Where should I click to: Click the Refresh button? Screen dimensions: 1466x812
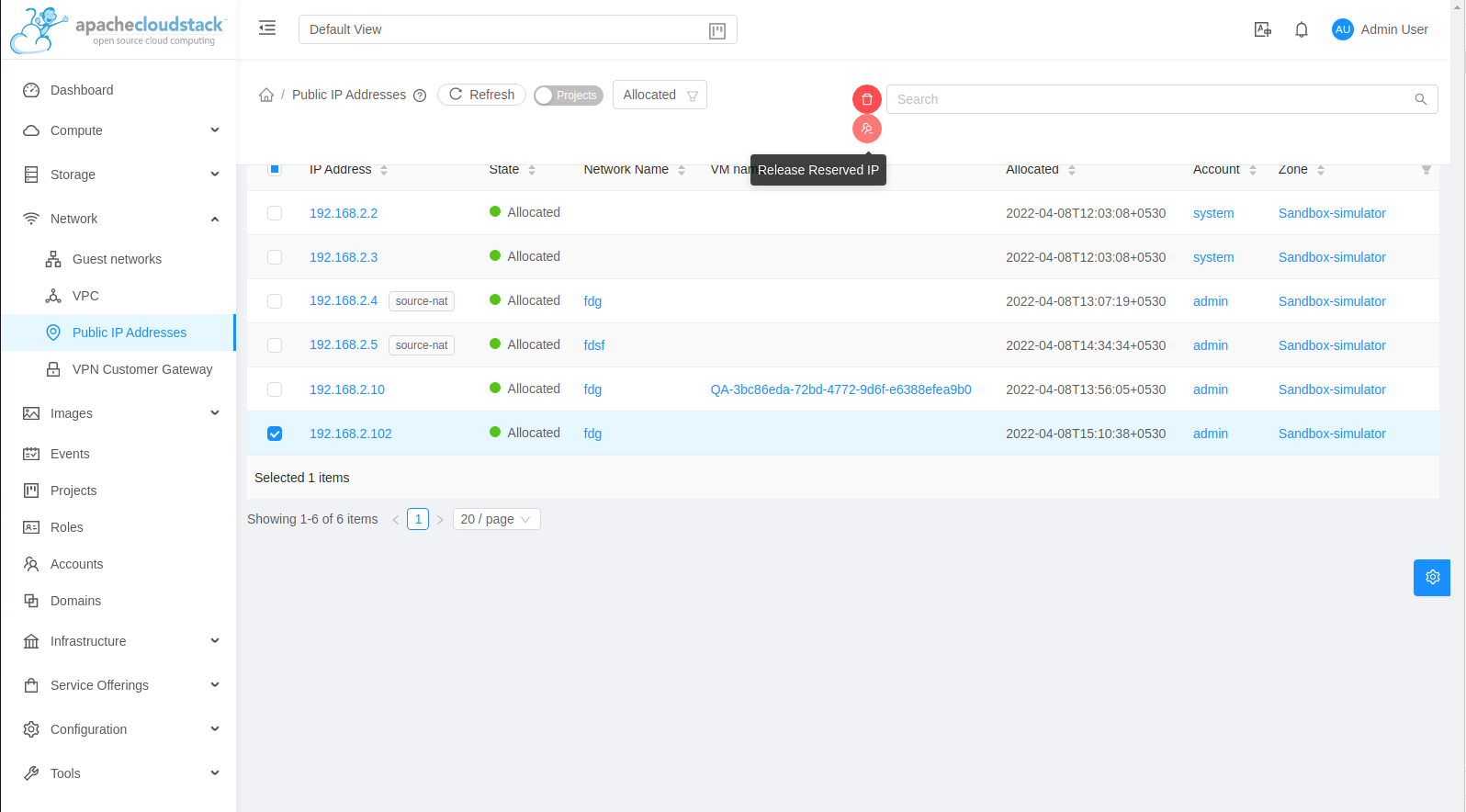[x=481, y=95]
